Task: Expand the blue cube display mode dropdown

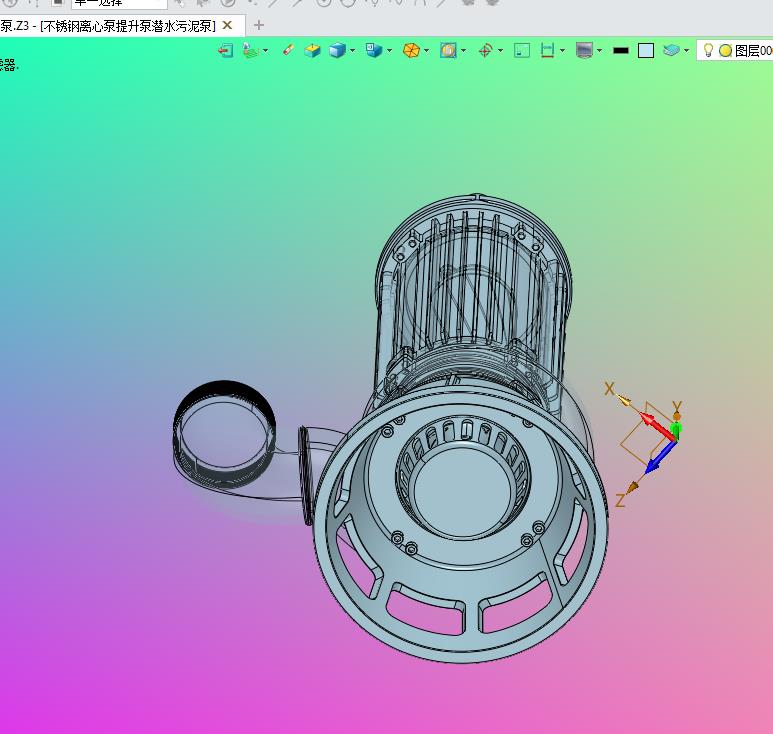Action: (352, 50)
